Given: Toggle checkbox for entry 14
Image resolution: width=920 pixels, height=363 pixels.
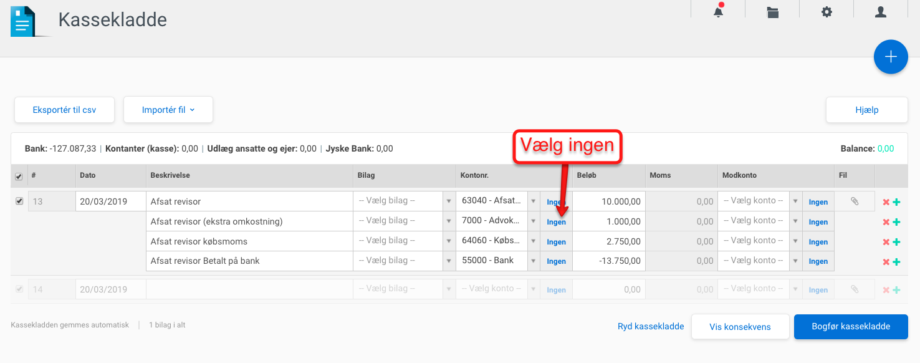Looking at the screenshot, I should [x=19, y=289].
